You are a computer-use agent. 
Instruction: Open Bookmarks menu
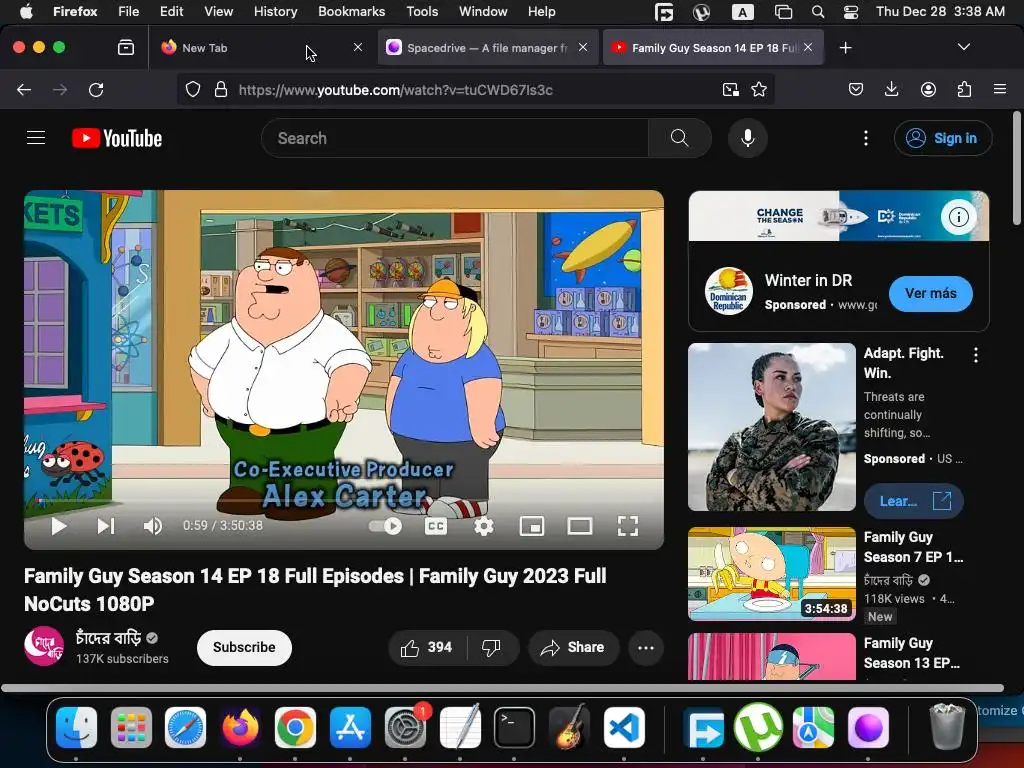351,12
